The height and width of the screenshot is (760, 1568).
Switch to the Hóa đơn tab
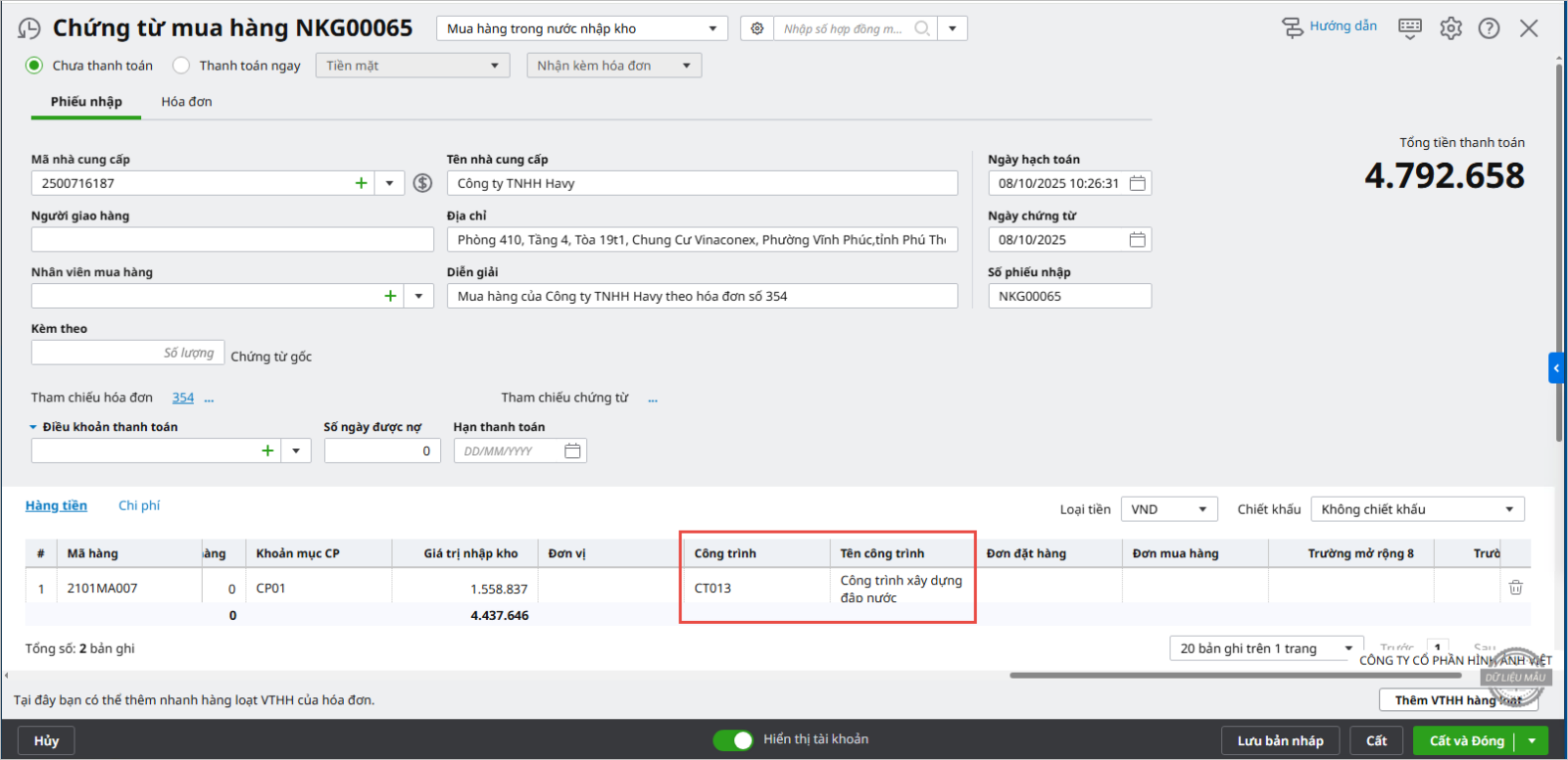point(186,102)
